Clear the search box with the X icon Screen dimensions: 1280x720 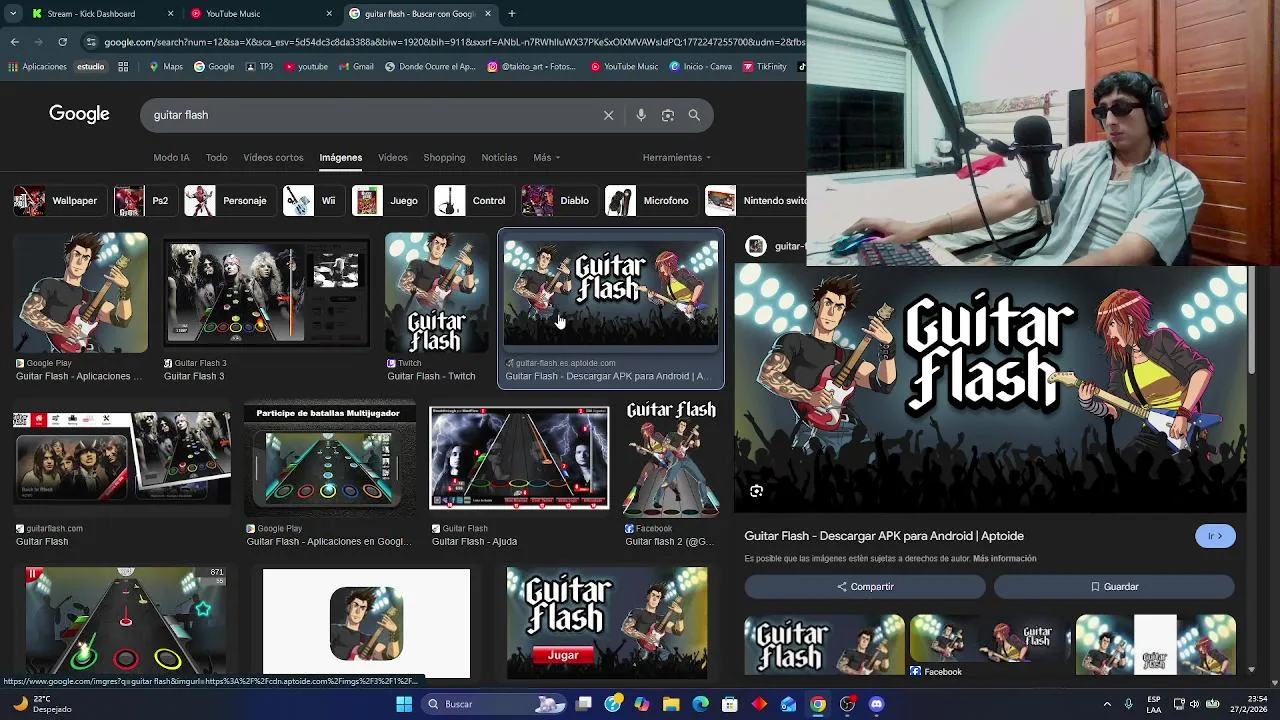608,115
